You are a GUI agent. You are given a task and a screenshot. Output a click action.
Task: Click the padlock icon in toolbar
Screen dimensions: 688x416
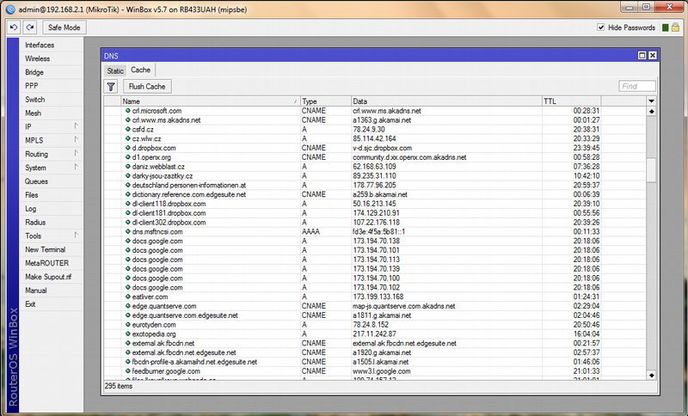coord(675,27)
